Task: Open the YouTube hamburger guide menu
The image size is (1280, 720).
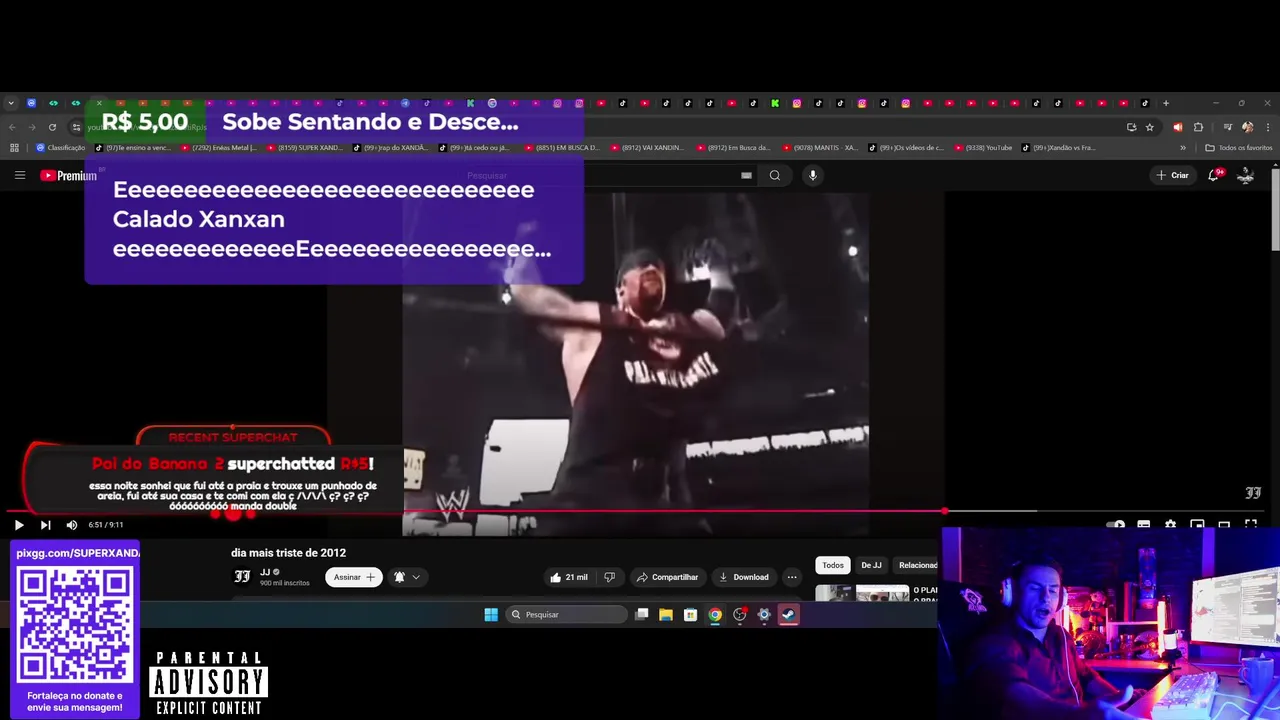Action: coord(19,175)
